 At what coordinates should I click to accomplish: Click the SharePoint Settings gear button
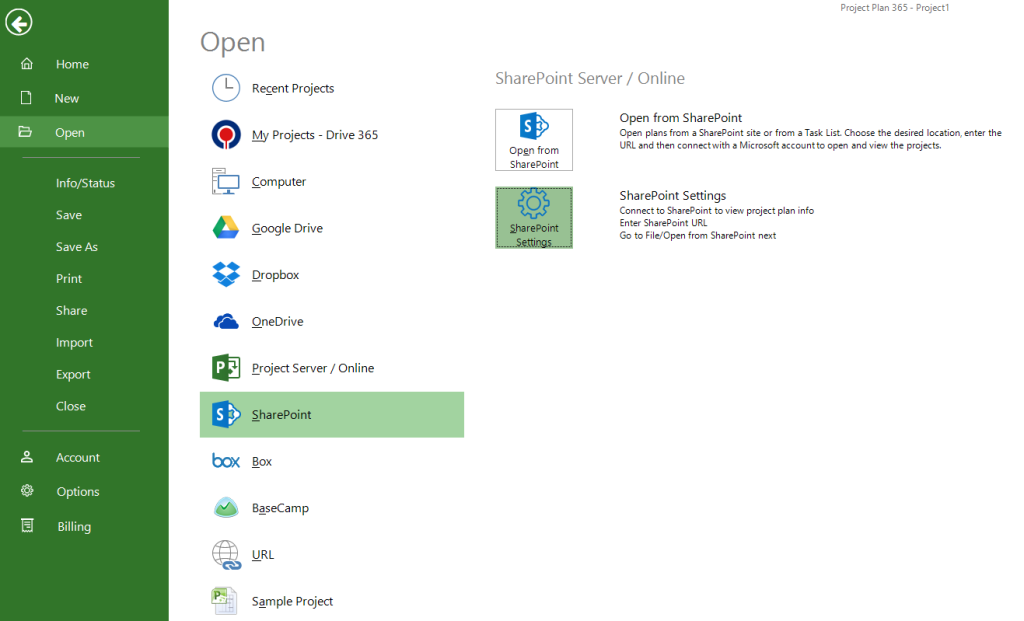point(534,217)
